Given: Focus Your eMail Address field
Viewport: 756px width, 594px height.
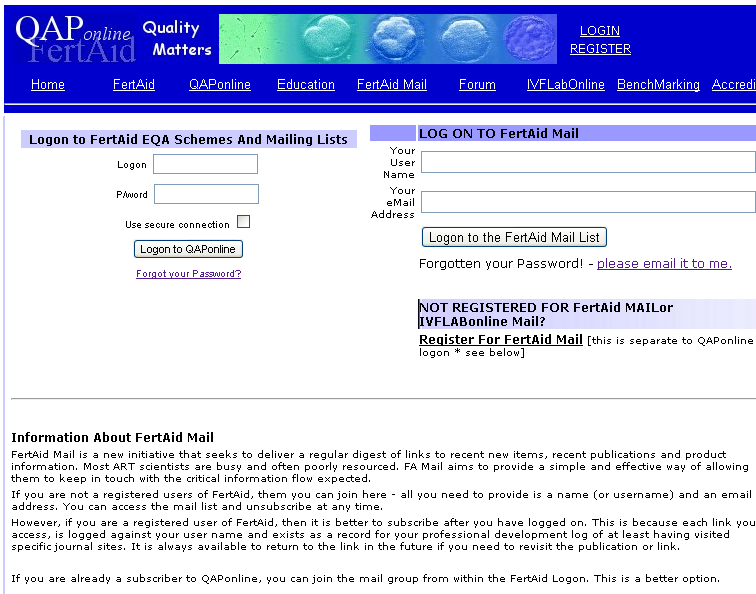Looking at the screenshot, I should coord(588,202).
